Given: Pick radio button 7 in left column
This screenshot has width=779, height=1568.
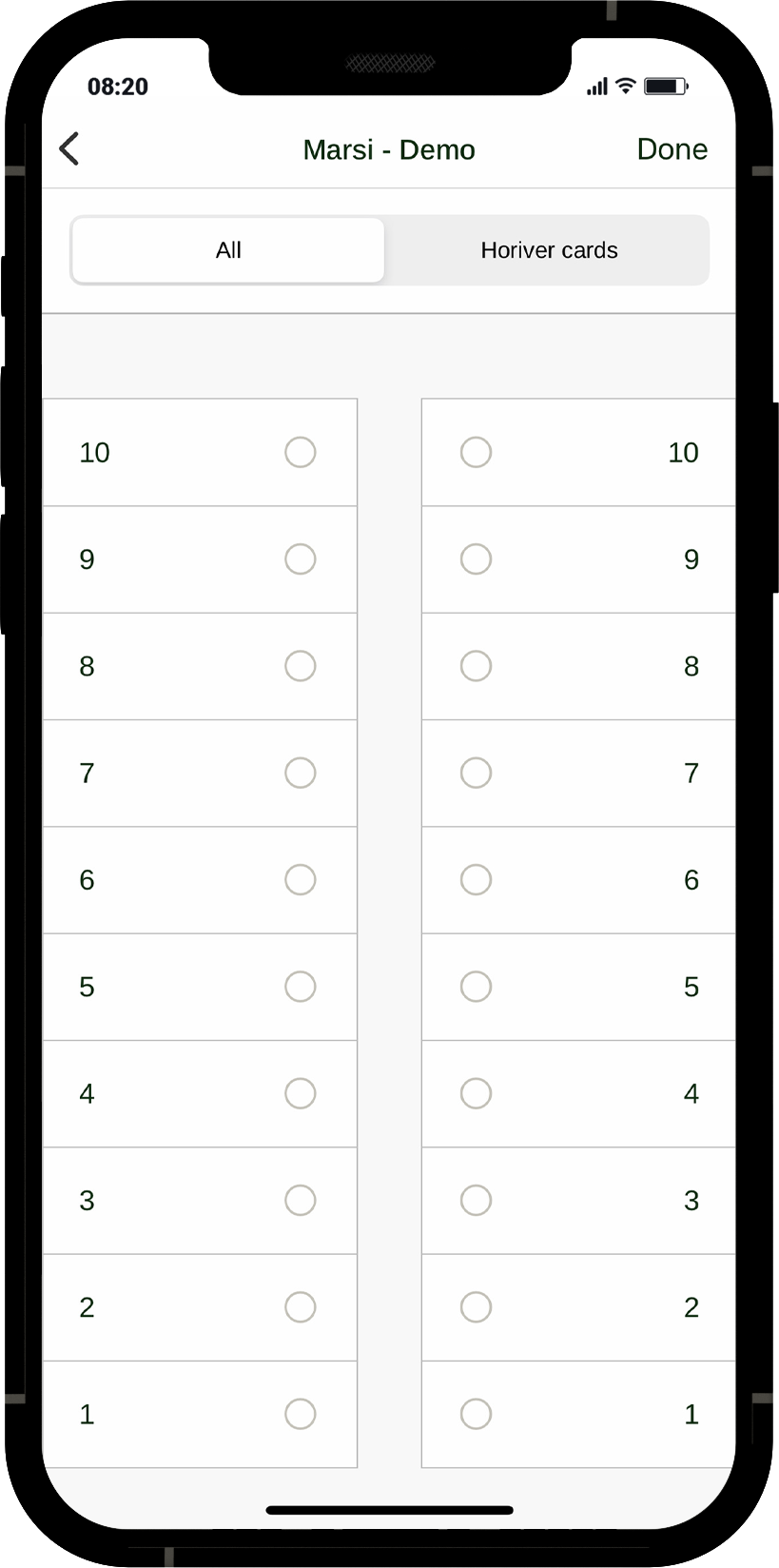Looking at the screenshot, I should [301, 773].
